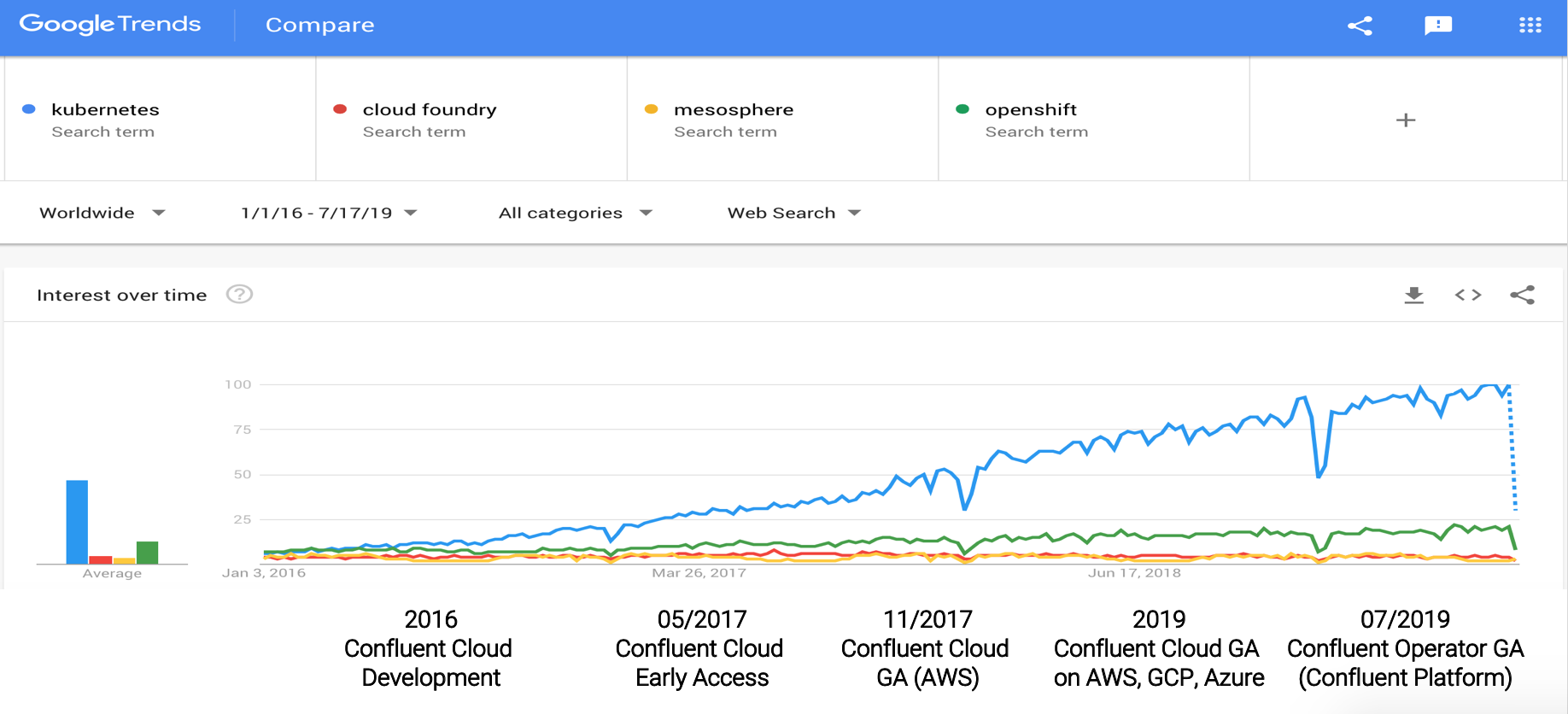
Task: Click the blue kubernetes average bar
Action: coord(77,522)
